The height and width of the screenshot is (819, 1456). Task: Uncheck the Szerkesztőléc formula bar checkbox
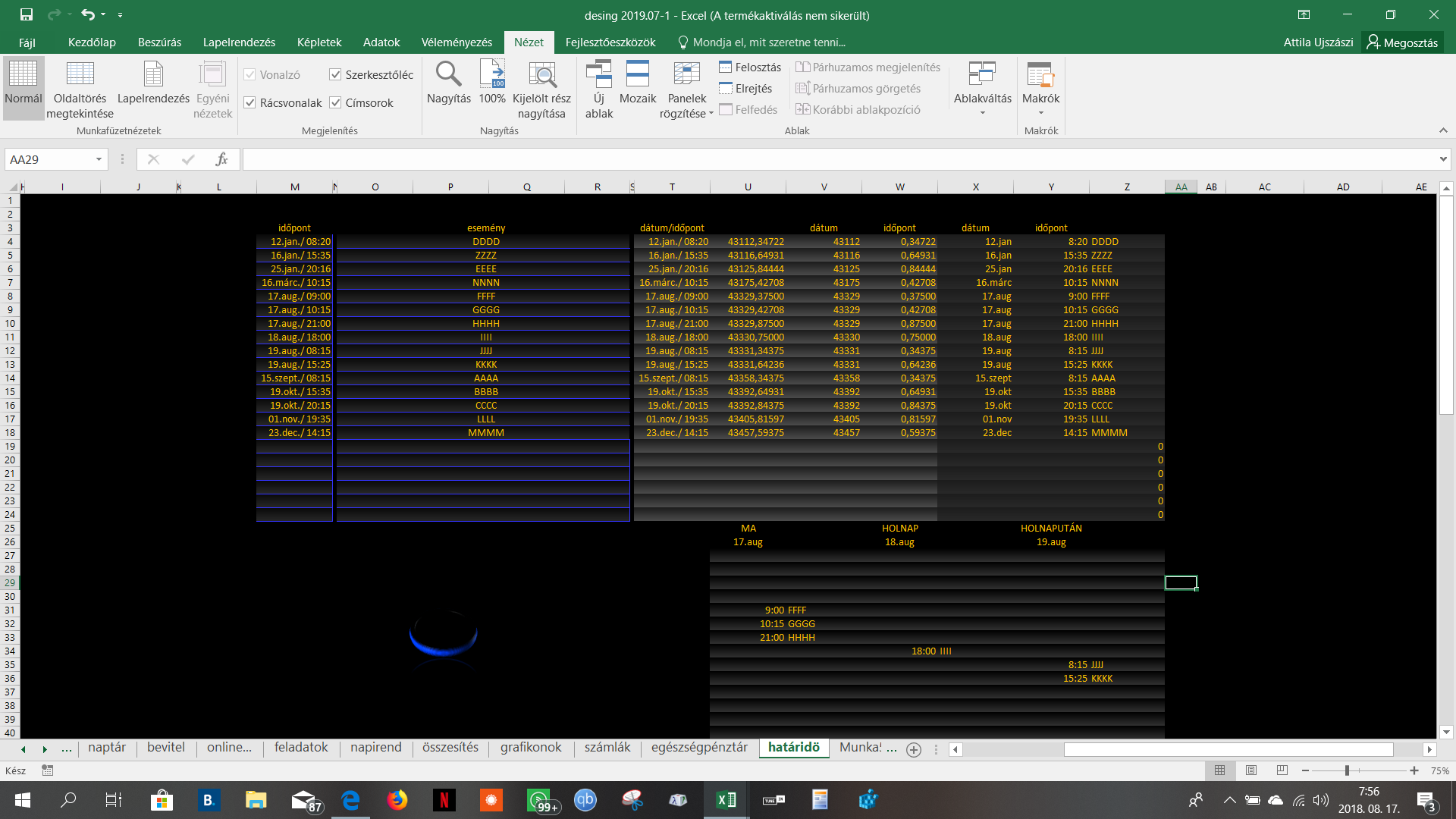click(335, 74)
